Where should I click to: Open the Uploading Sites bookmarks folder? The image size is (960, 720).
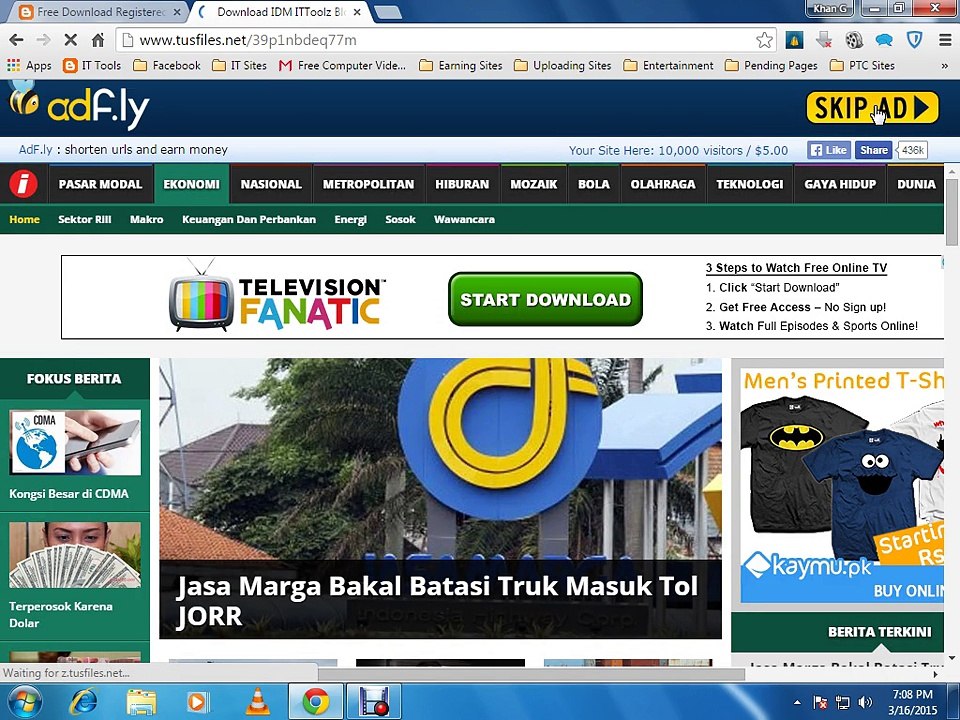563,66
